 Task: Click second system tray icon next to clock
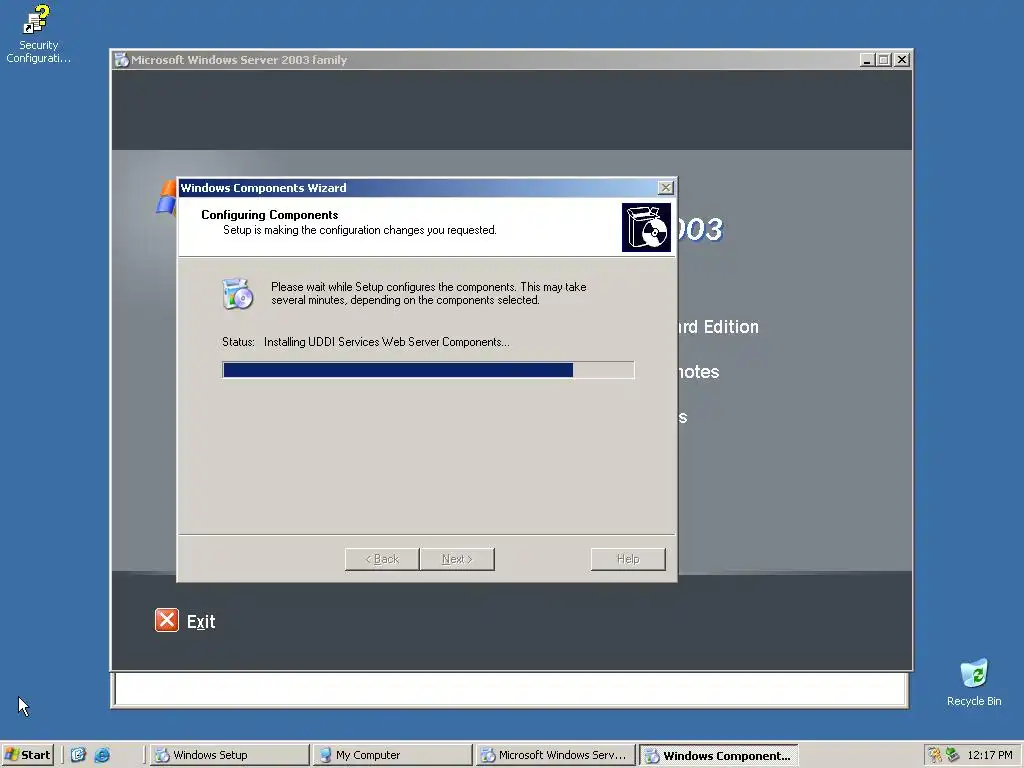click(x=952, y=755)
